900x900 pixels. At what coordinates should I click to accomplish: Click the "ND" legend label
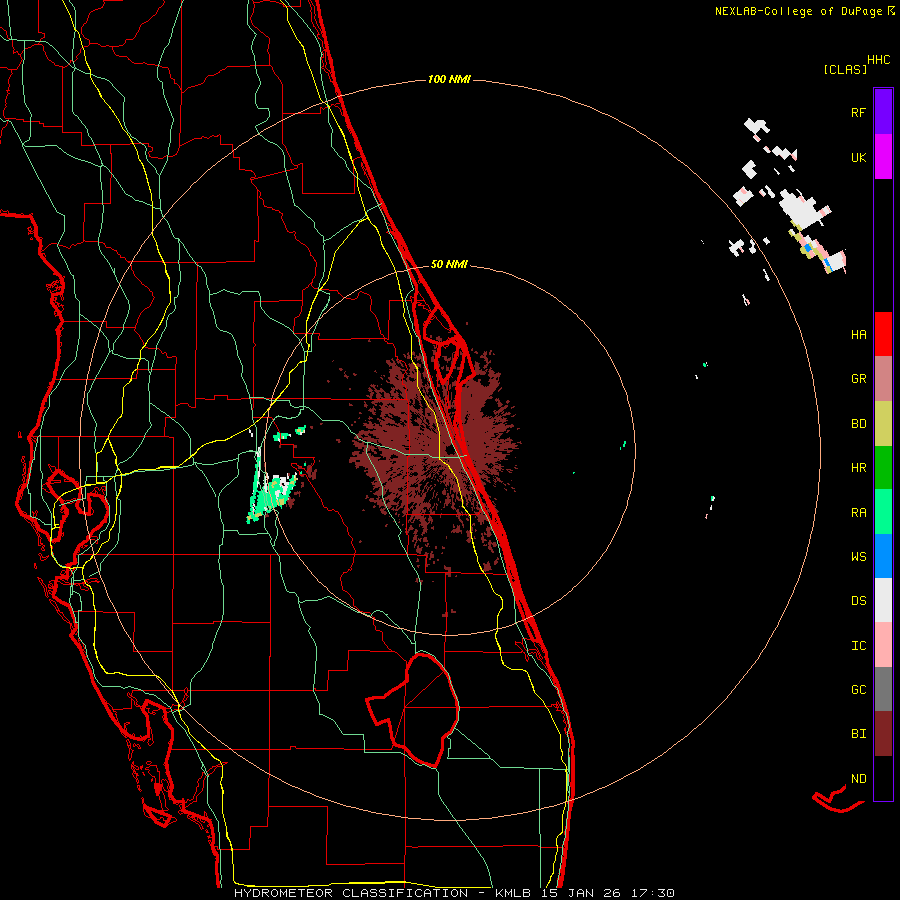point(858,779)
